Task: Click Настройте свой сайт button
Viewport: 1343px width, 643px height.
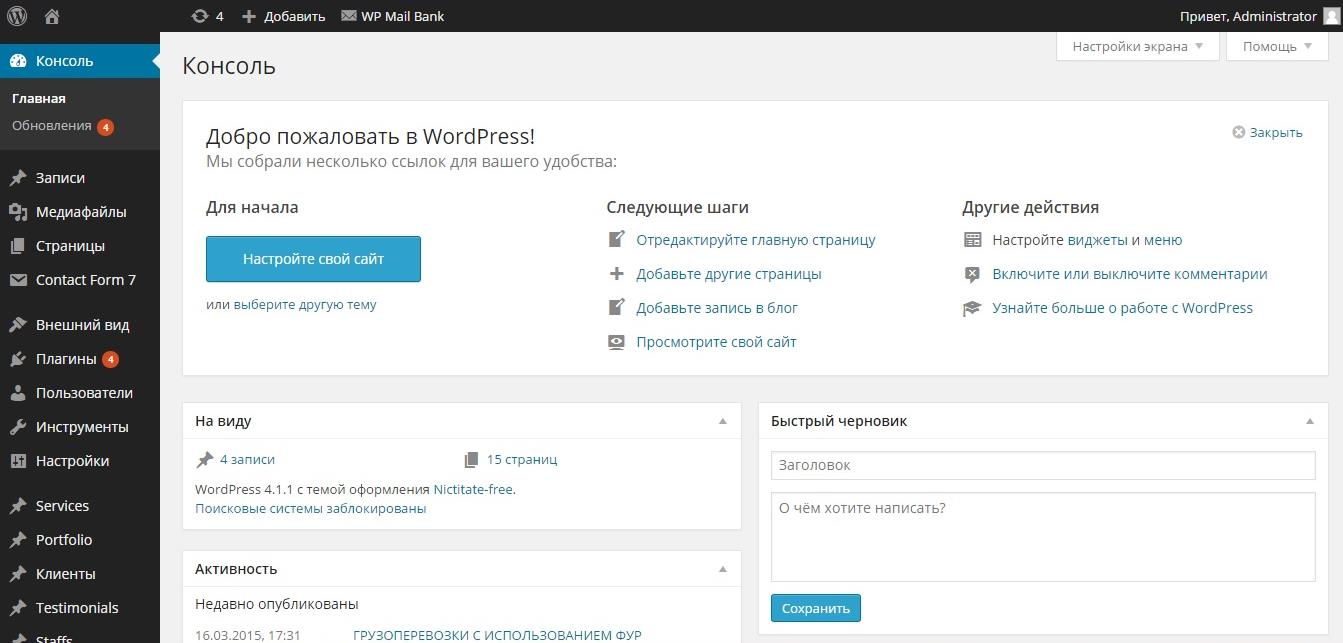Action: (x=313, y=259)
